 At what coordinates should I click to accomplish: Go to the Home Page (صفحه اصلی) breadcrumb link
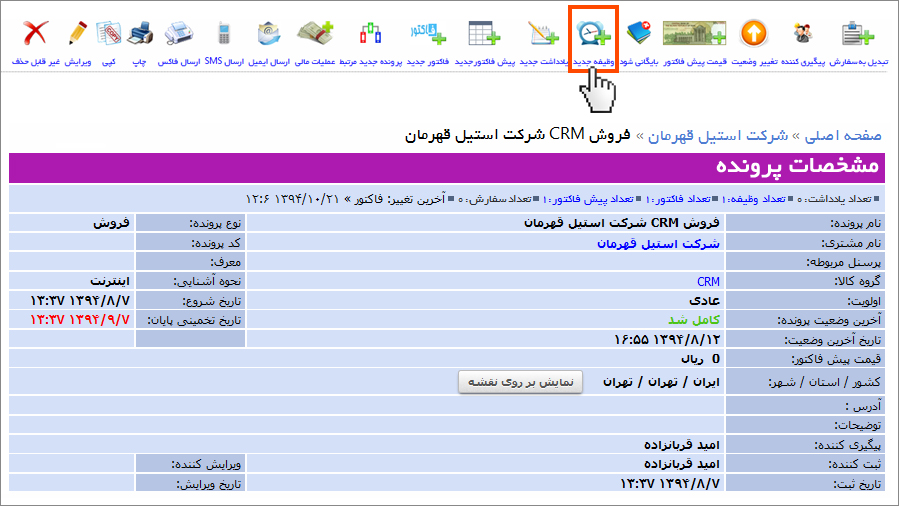[x=843, y=135]
